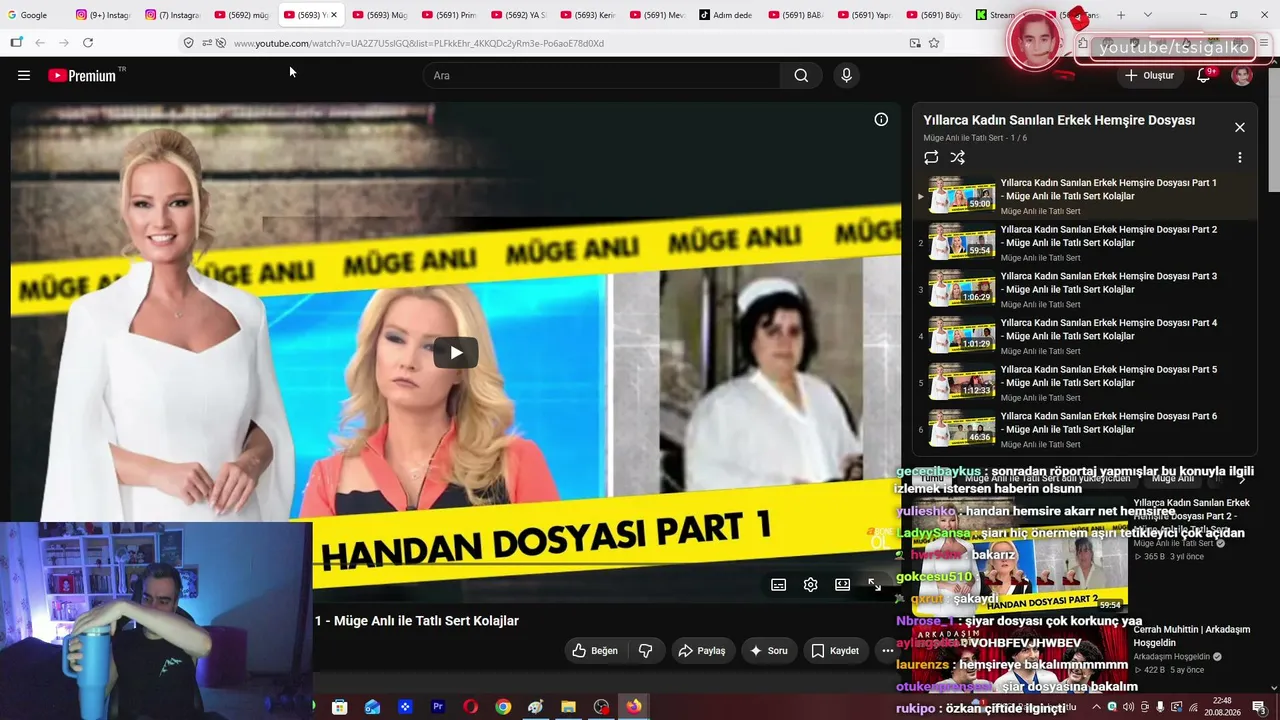Ask a question with the Soru button

click(769, 651)
